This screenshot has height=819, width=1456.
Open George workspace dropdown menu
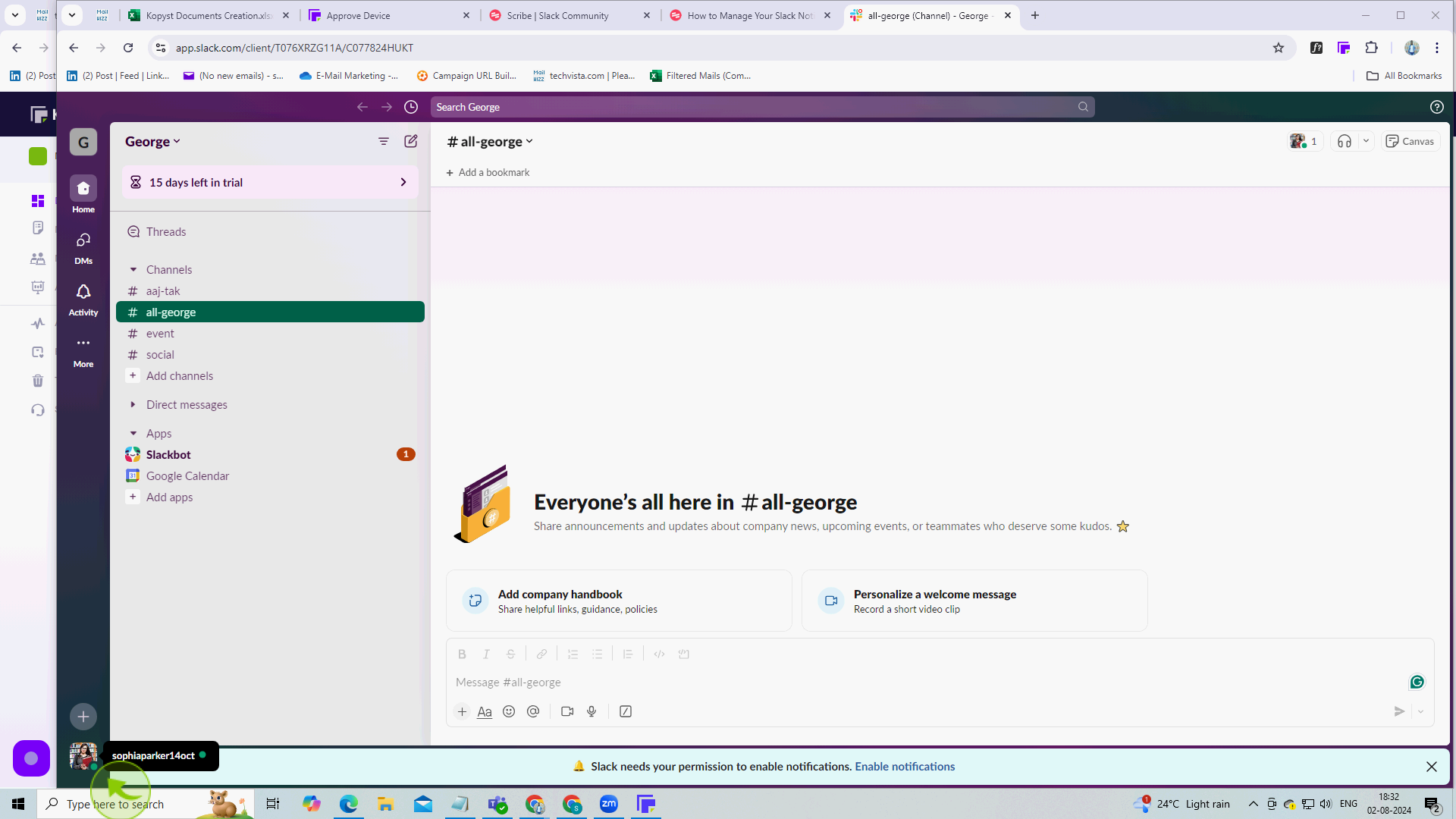pyautogui.click(x=152, y=141)
